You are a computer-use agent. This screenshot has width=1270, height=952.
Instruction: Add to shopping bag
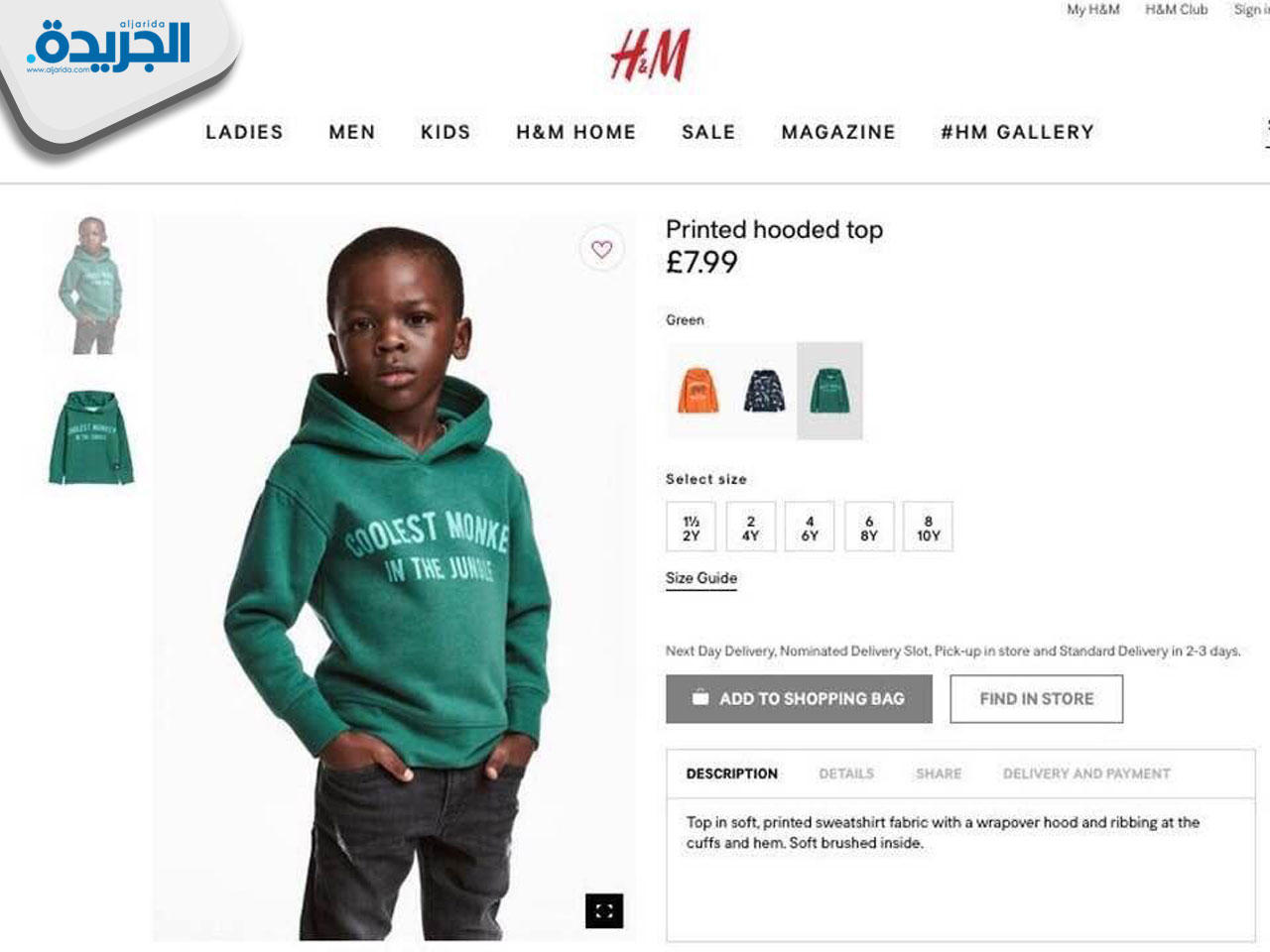(799, 699)
